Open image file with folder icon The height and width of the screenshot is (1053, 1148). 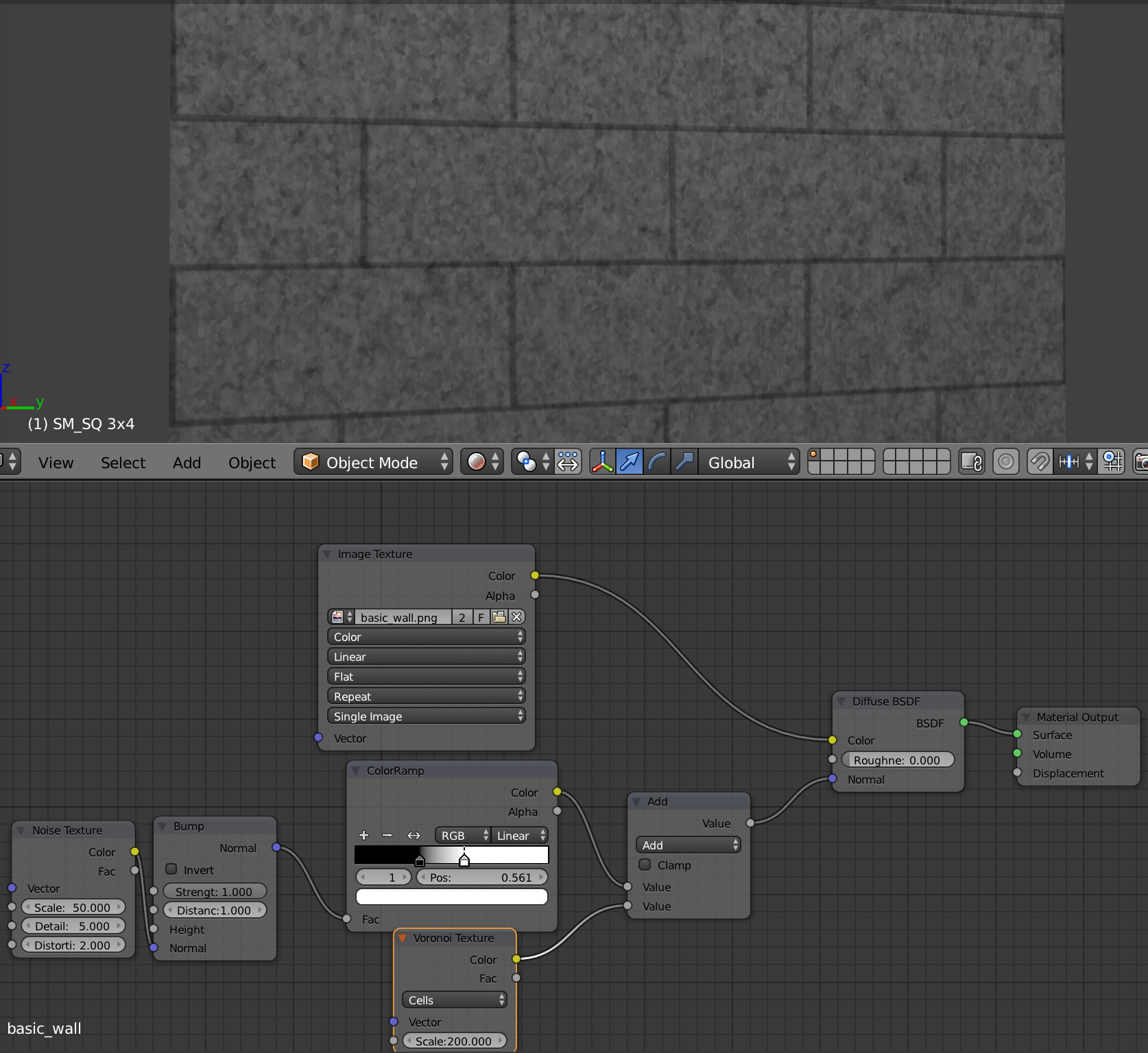(x=499, y=617)
